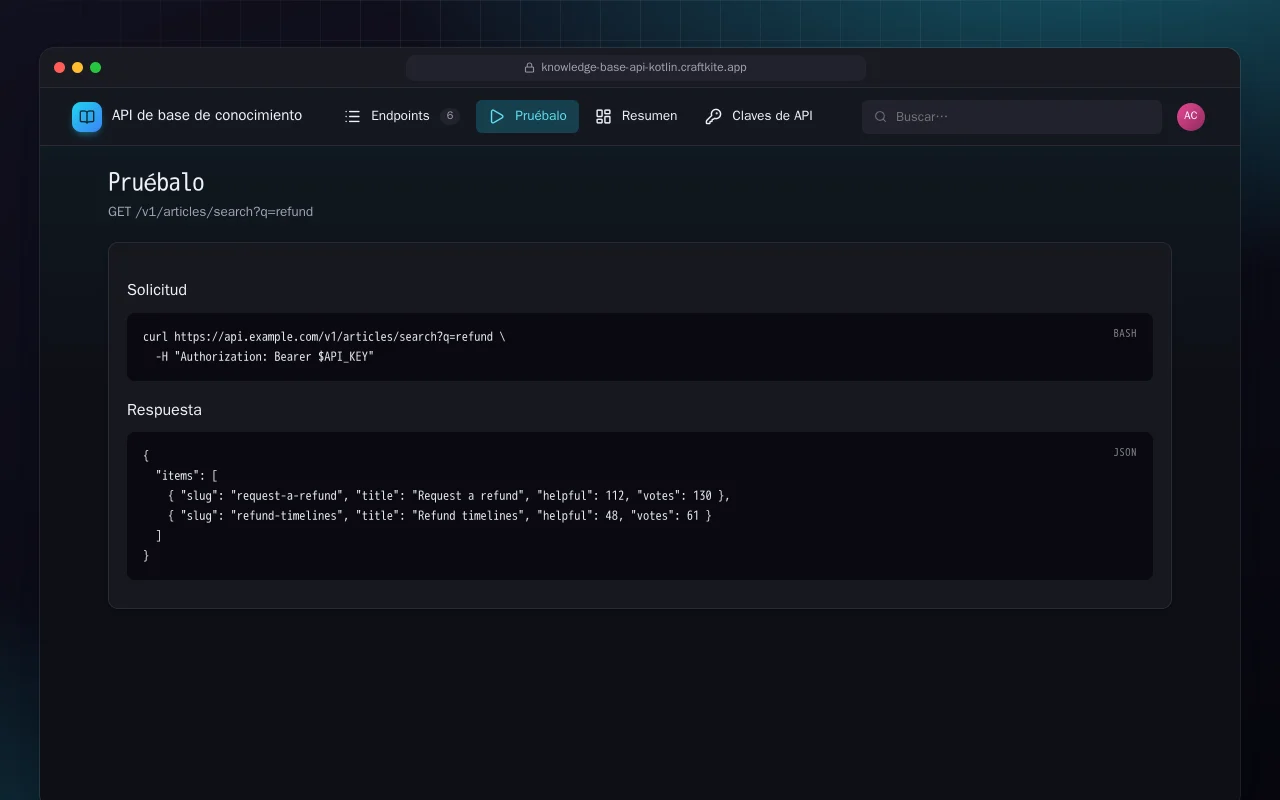The height and width of the screenshot is (800, 1280).
Task: Click the Pruébalo play icon
Action: (x=497, y=116)
